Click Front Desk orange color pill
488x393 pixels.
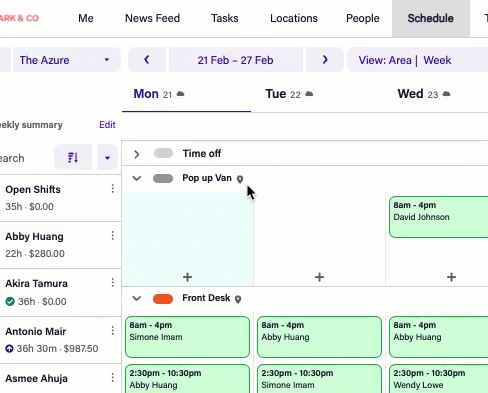(x=163, y=299)
